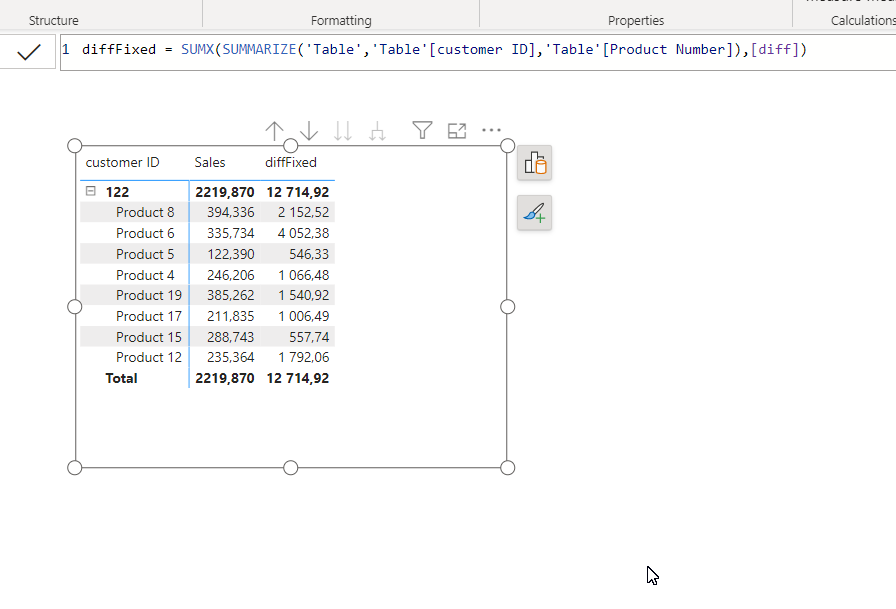Viewport: 896px width, 609px height.
Task: Click the bottom-right resize handle of the visual
Action: (x=507, y=468)
